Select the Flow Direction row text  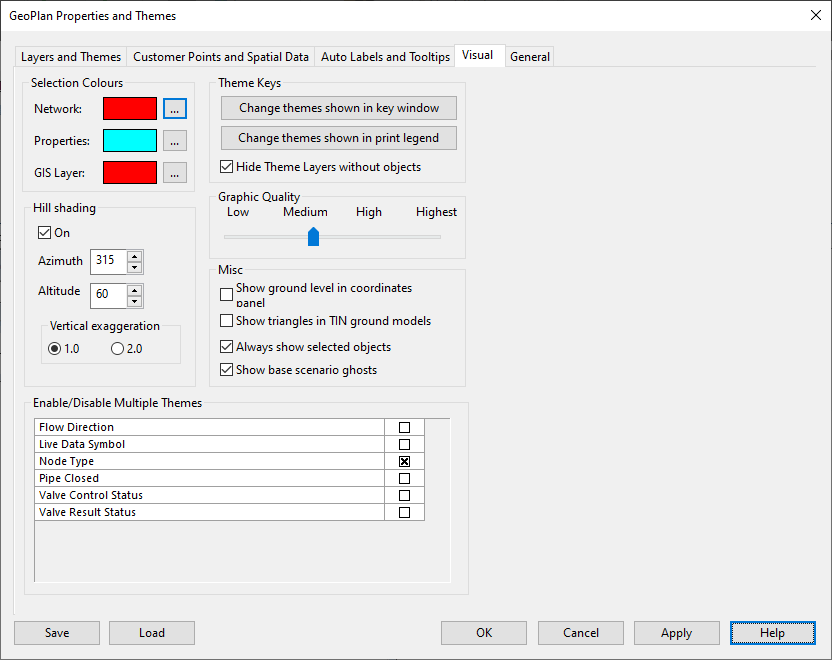tap(76, 427)
